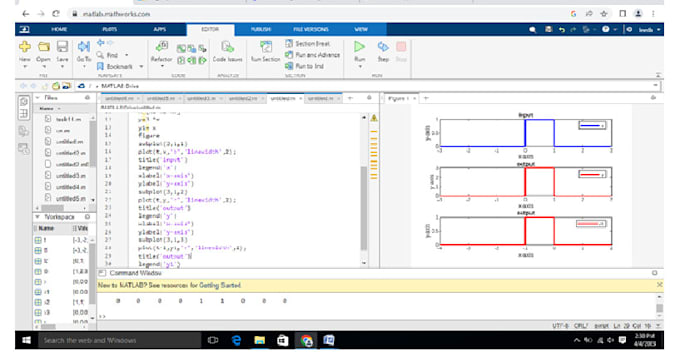Click the Files panel settings gear

click(88, 98)
